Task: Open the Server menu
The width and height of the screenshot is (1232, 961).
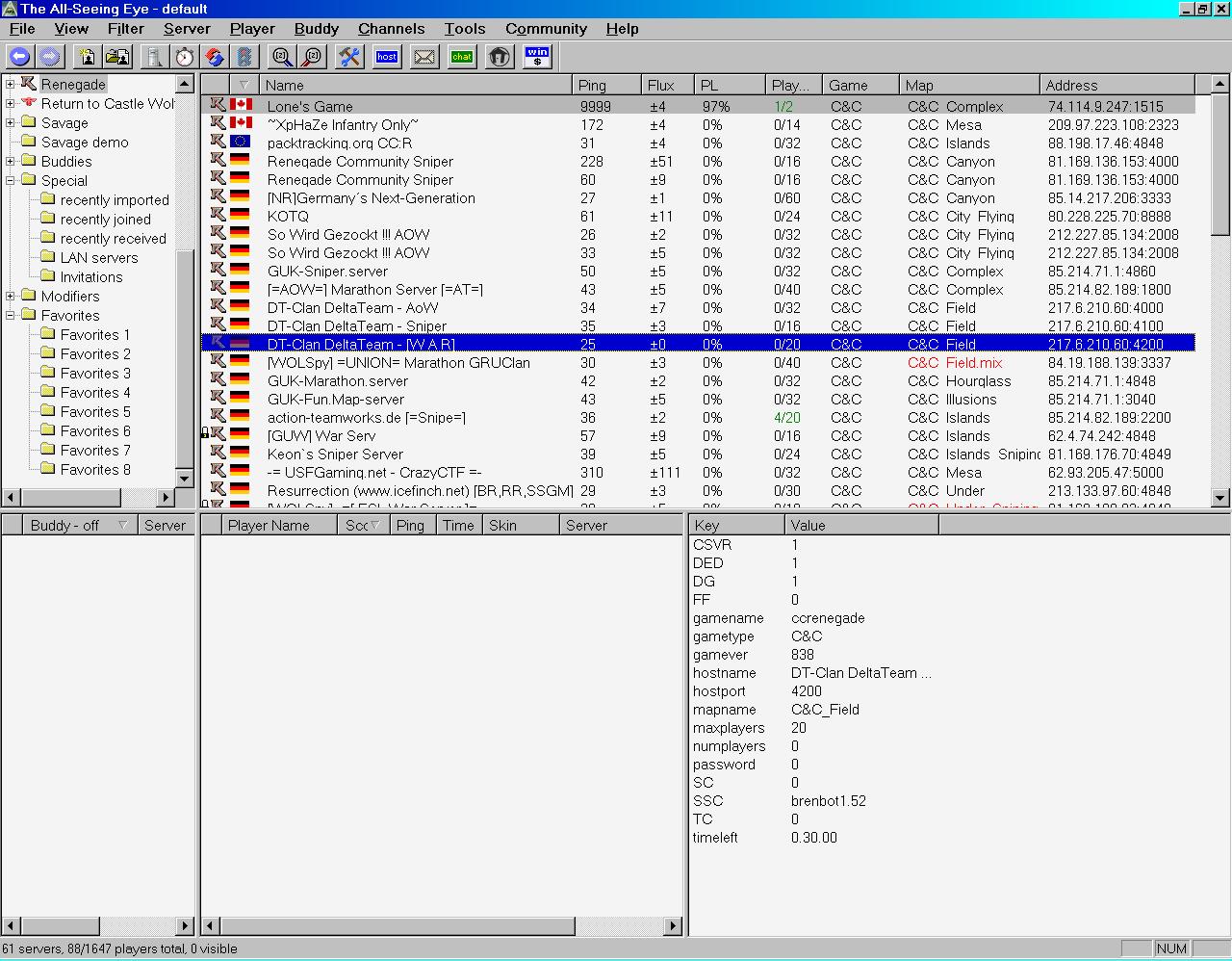Action: tap(187, 29)
